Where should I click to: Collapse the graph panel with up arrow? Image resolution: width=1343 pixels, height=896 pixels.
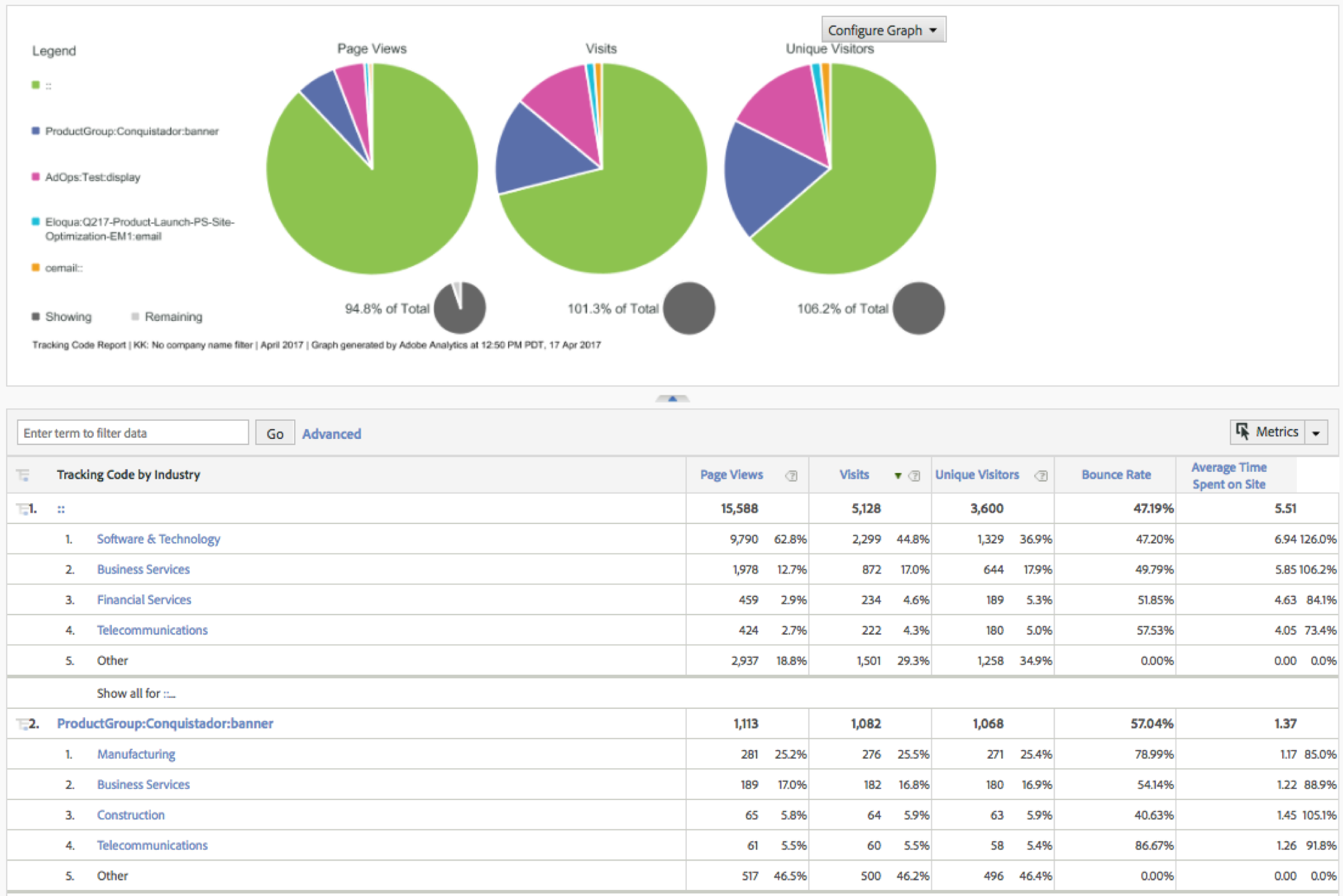click(672, 399)
